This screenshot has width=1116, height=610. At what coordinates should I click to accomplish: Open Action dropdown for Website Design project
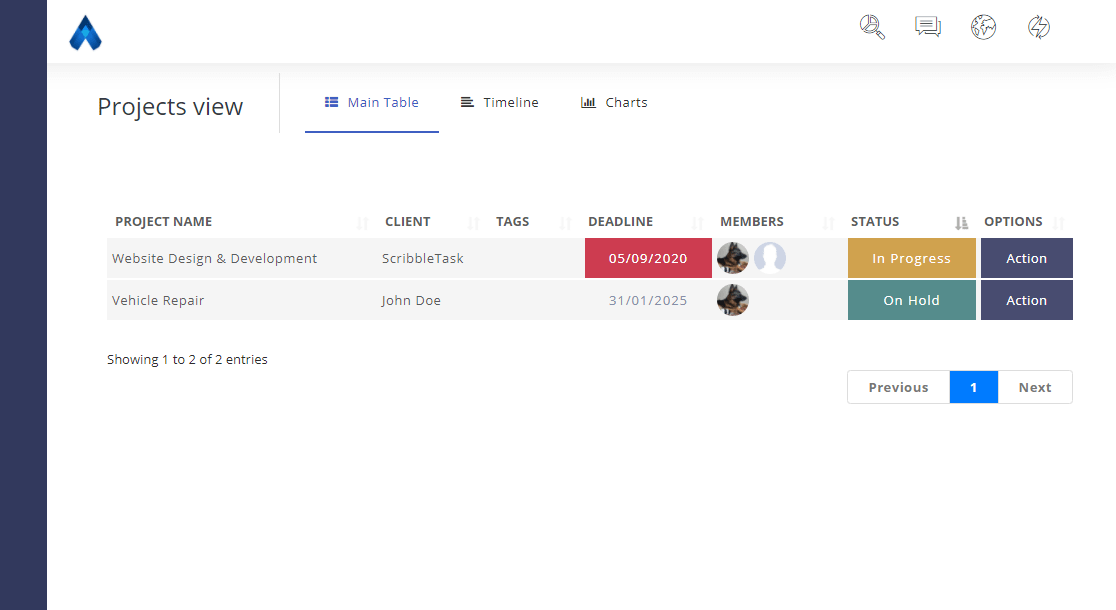[x=1026, y=257]
